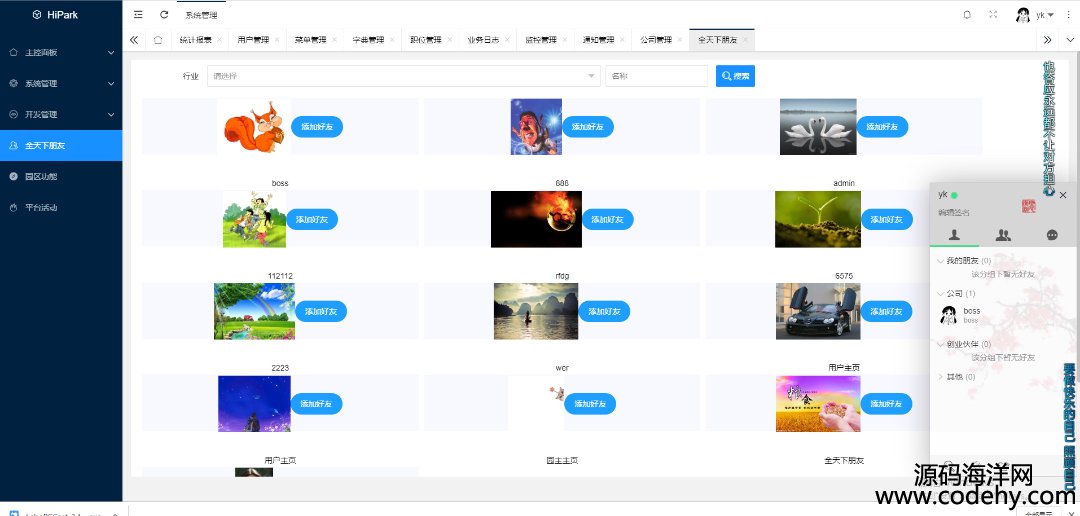This screenshot has height=516, width=1080.
Task: Click the yk user avatar
Action: tap(1023, 14)
